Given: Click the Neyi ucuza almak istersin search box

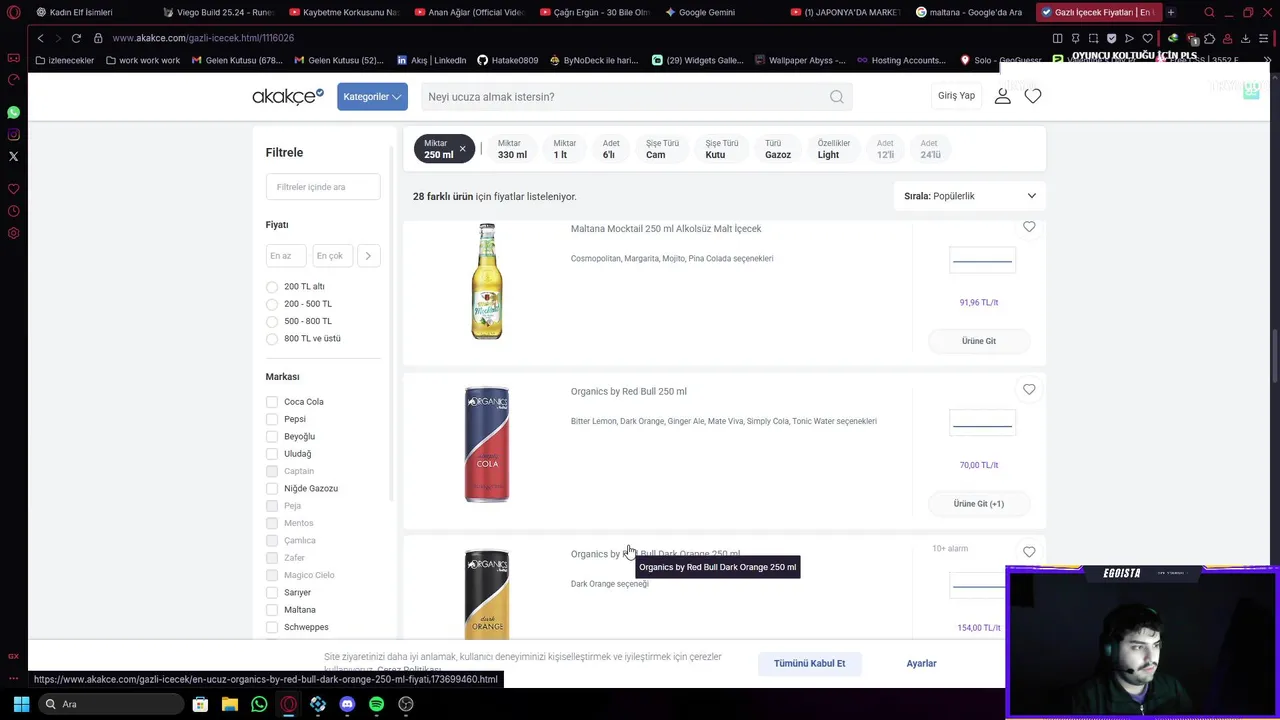Looking at the screenshot, I should [636, 97].
